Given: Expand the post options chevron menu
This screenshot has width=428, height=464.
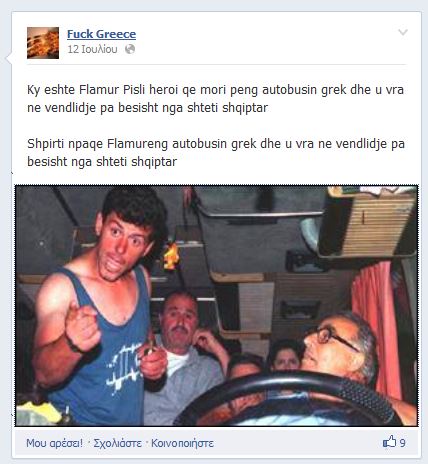Looking at the screenshot, I should click(403, 32).
